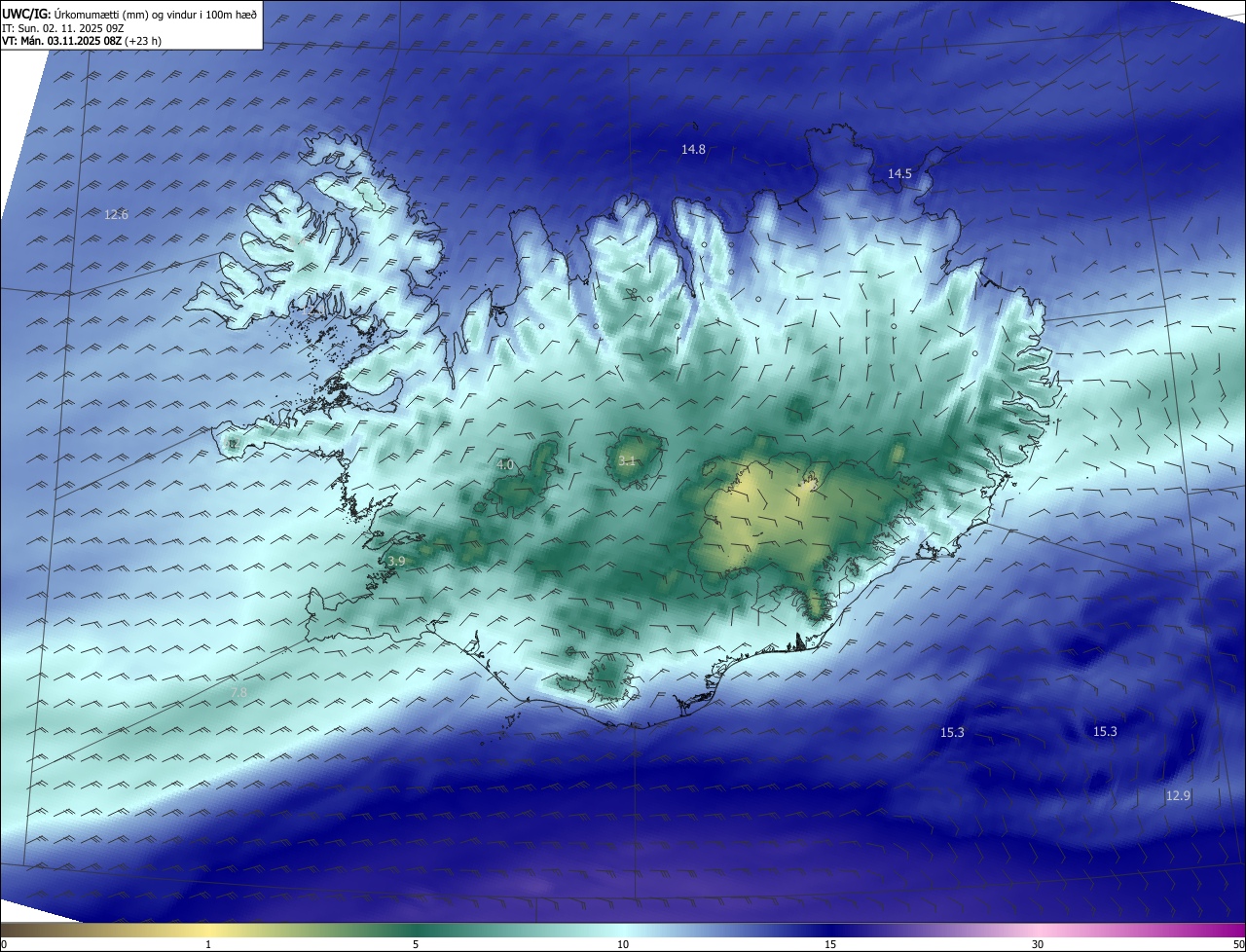
Task: Click the 3.1 value on the central glacier
Action: [627, 460]
